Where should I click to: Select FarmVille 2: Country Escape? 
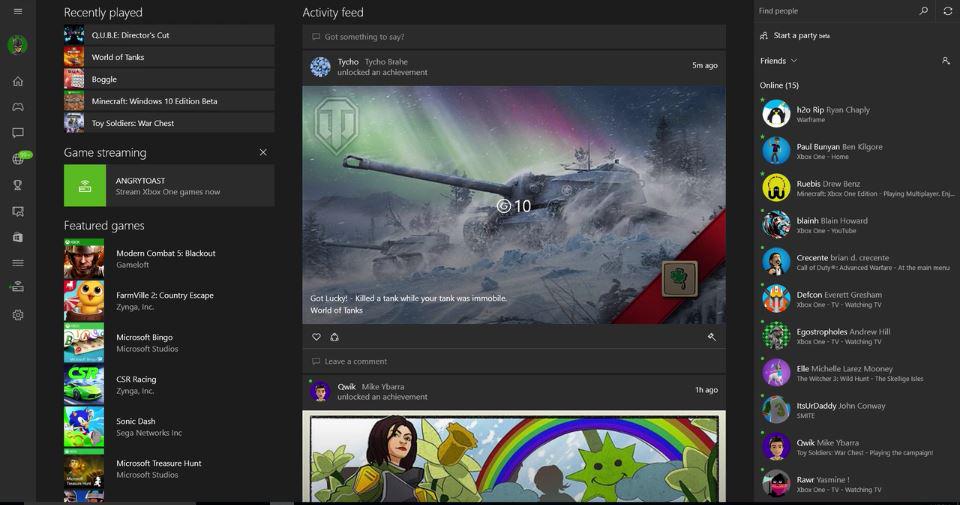pos(169,301)
